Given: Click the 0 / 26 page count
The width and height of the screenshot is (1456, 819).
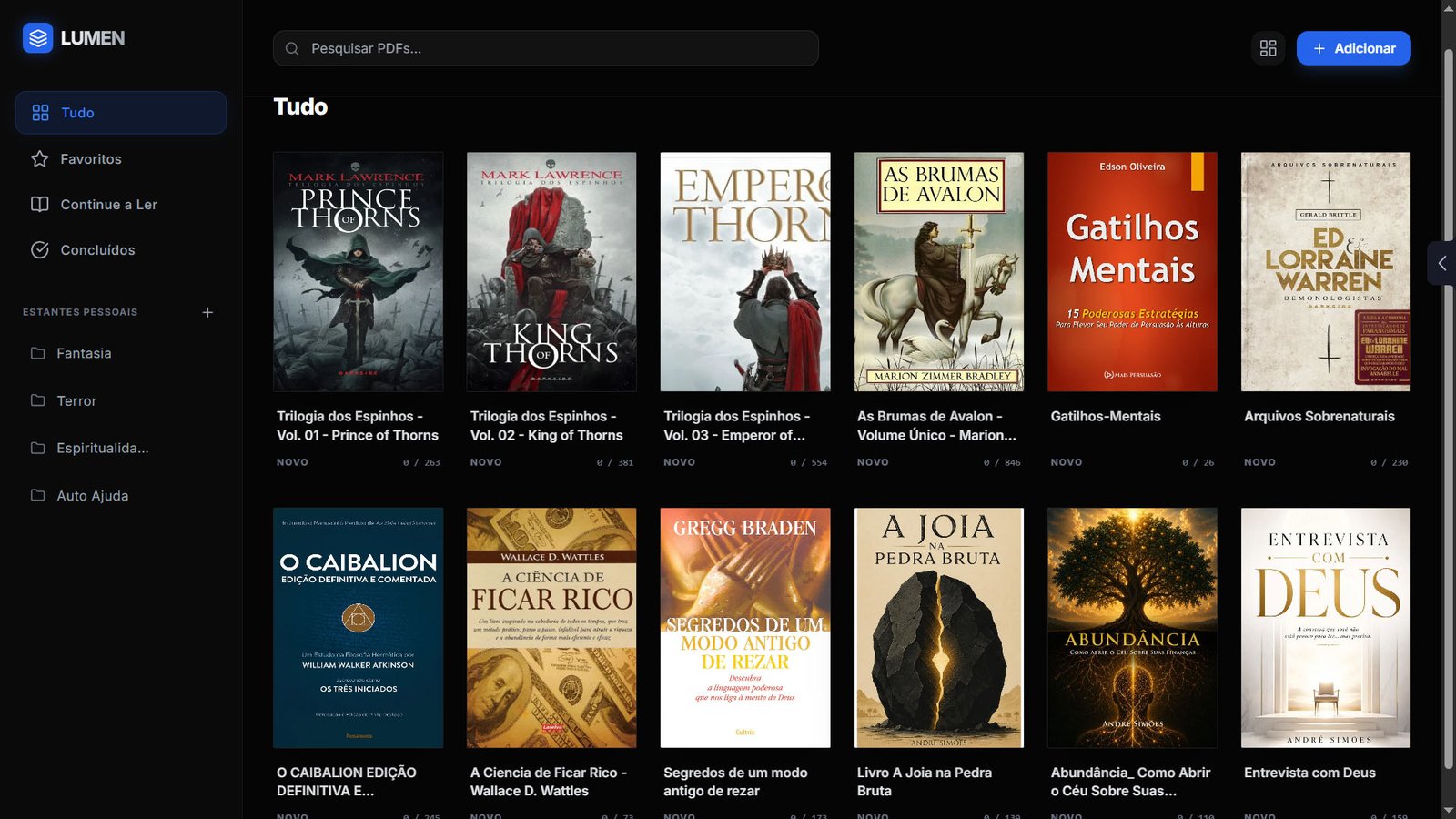Looking at the screenshot, I should [1198, 462].
